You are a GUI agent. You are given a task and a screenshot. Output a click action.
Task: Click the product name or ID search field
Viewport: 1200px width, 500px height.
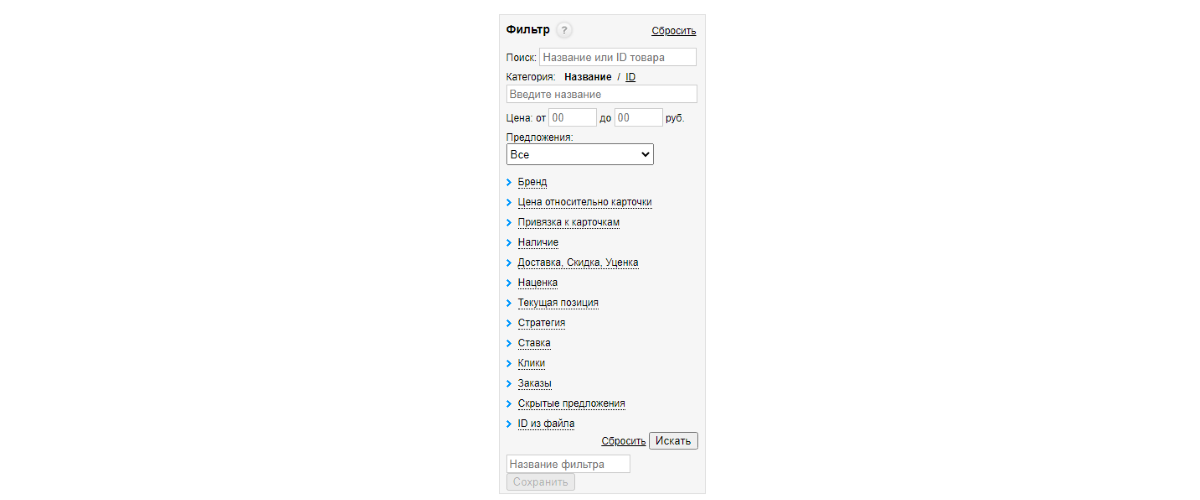pos(617,57)
